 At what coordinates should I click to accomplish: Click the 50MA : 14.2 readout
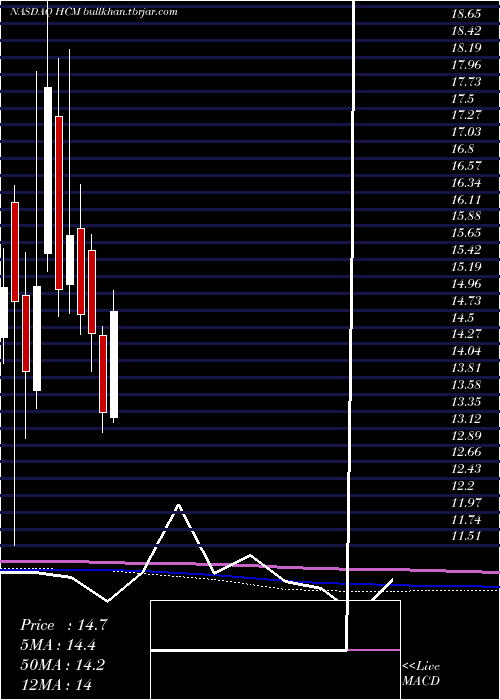[x=62, y=665]
